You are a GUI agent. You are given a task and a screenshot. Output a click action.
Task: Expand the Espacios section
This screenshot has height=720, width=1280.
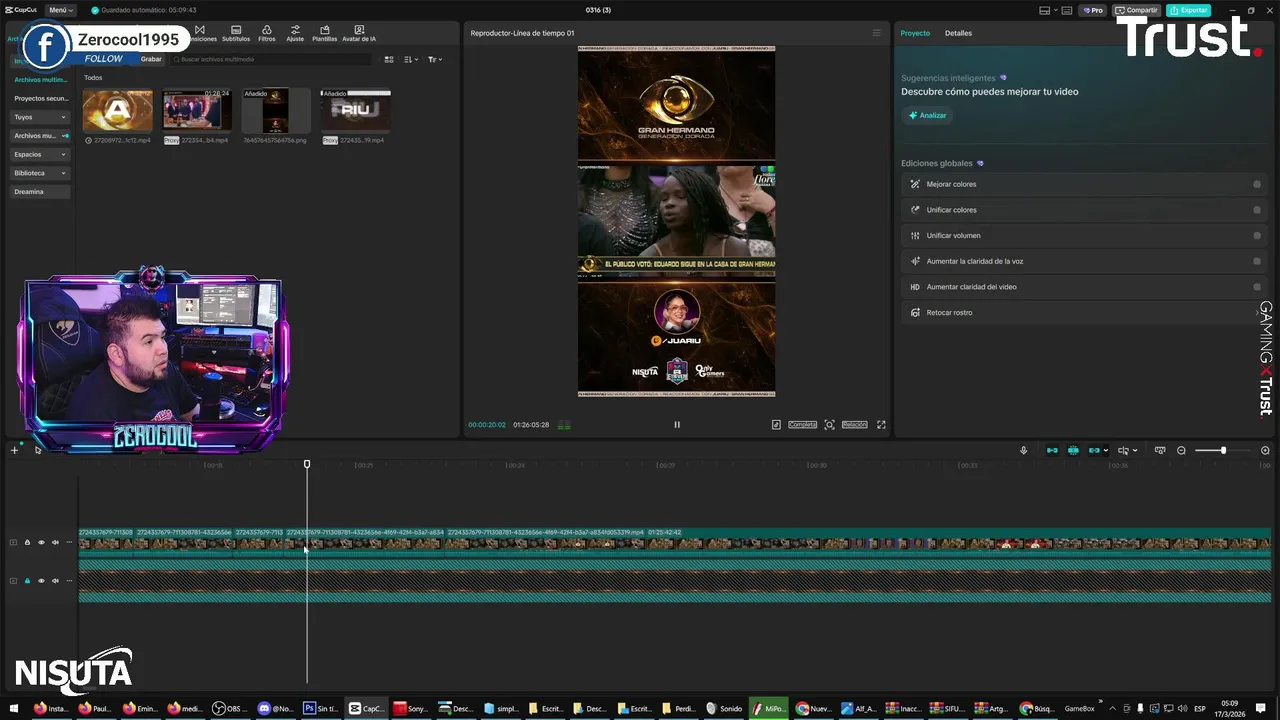point(40,154)
